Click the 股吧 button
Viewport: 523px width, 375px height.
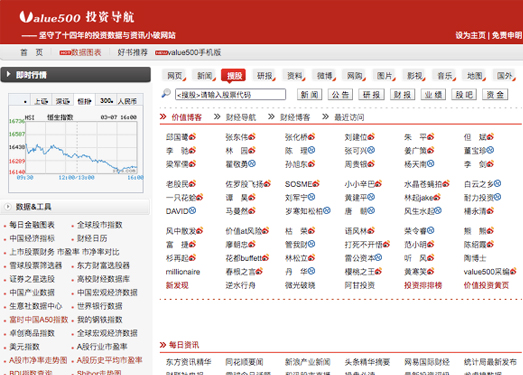pyautogui.click(x=464, y=94)
